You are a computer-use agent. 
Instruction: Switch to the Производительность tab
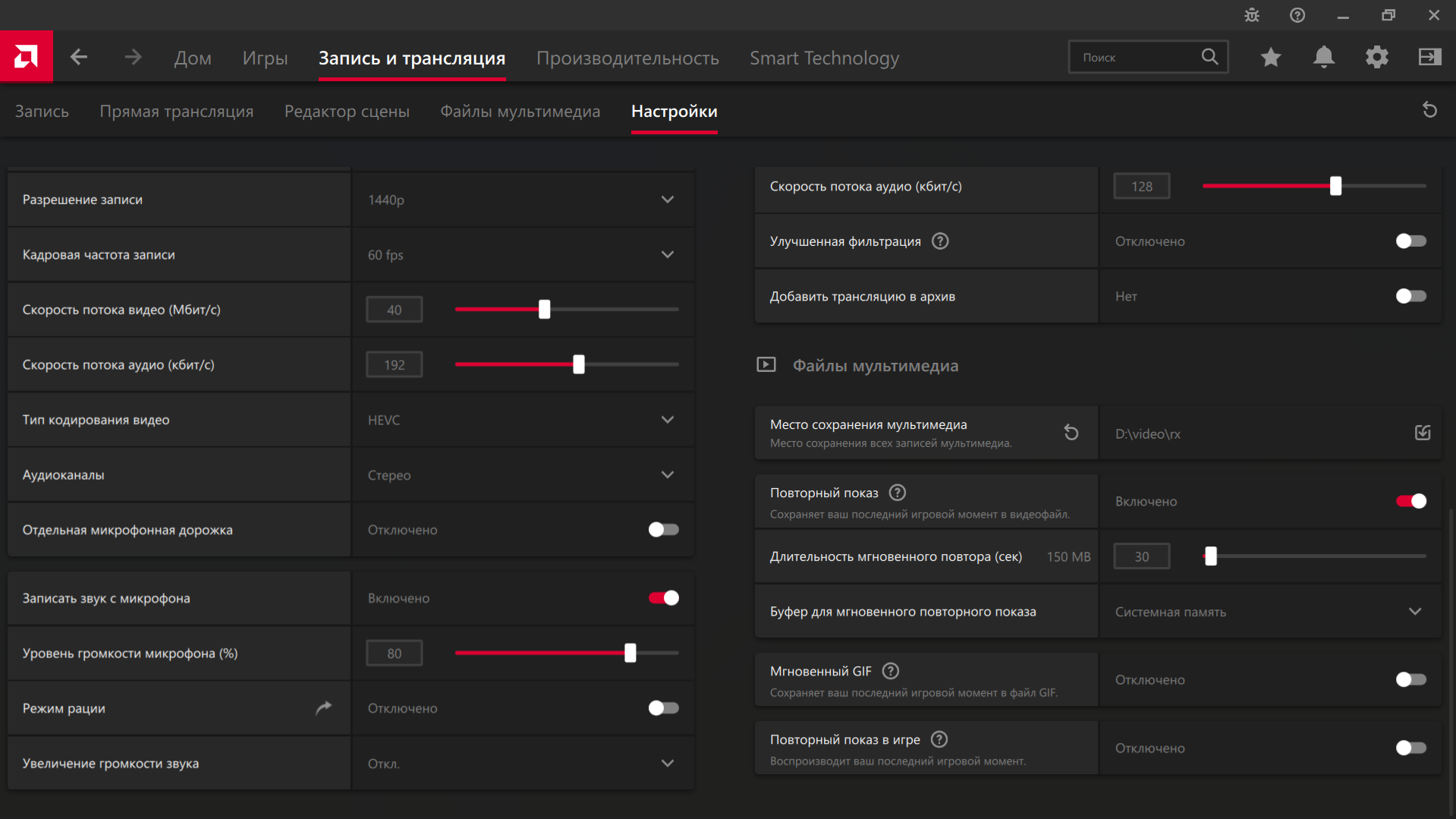click(x=627, y=58)
